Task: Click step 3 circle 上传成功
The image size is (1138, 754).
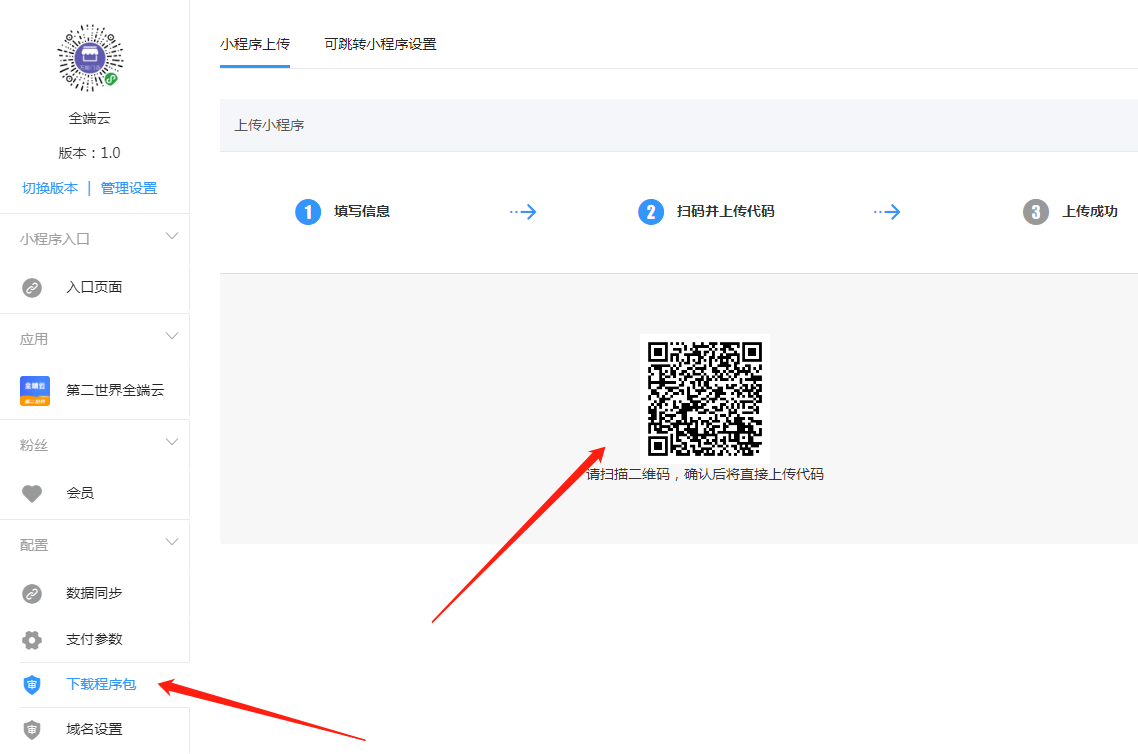Action: (x=1036, y=212)
